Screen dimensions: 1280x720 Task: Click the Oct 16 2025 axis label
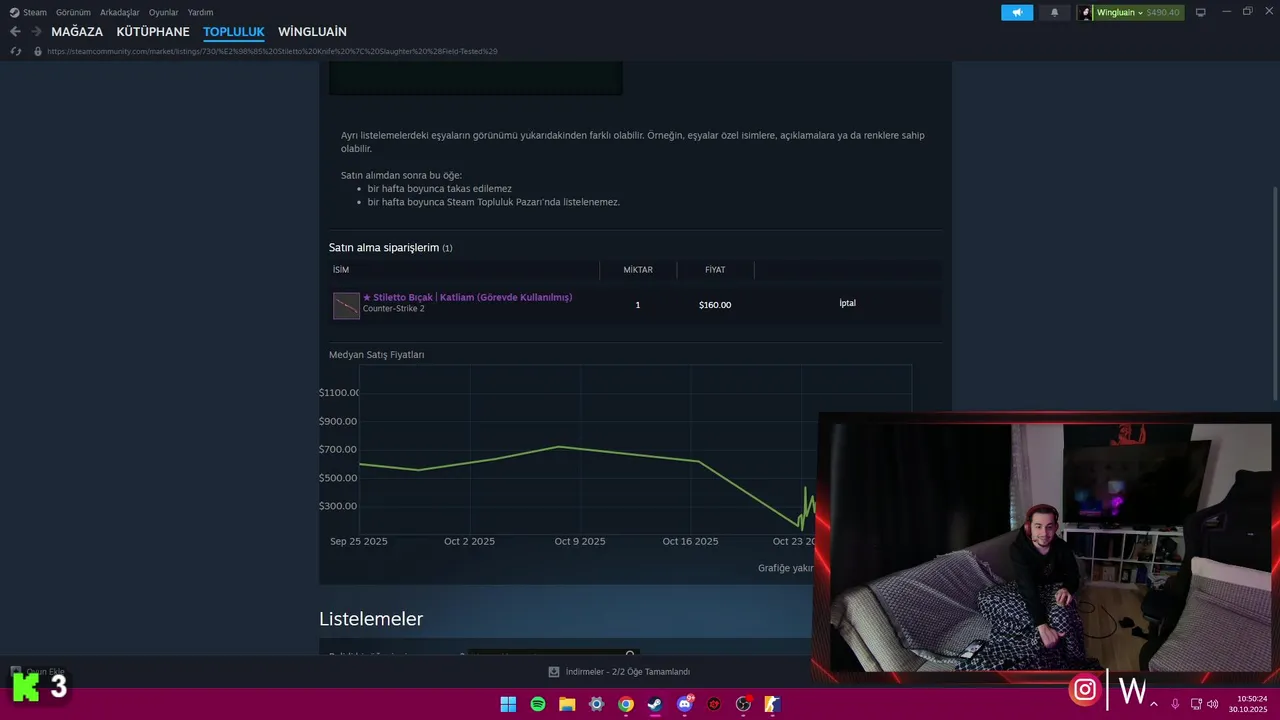pyautogui.click(x=690, y=541)
